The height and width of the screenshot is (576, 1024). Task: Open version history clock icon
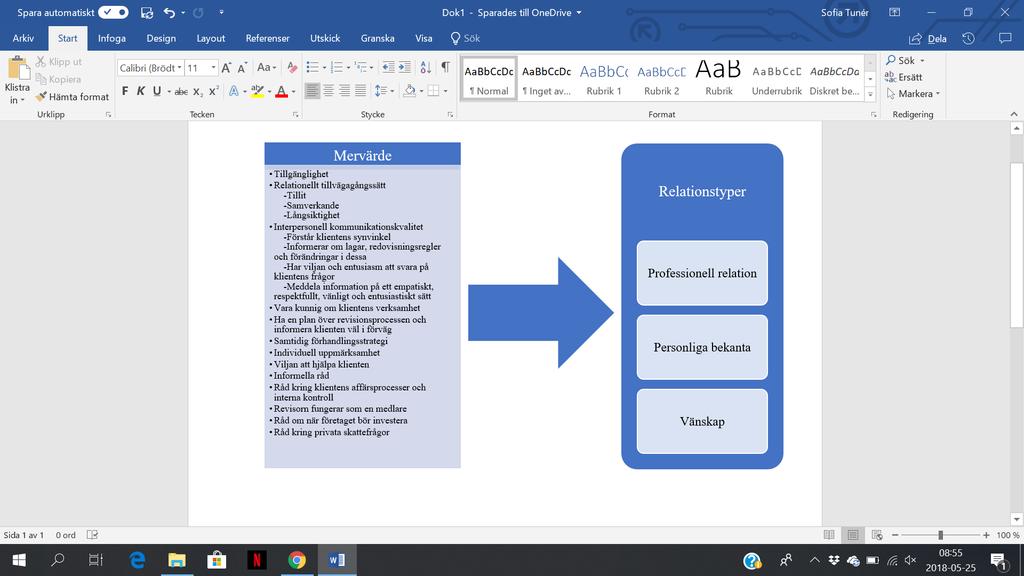(x=968, y=39)
